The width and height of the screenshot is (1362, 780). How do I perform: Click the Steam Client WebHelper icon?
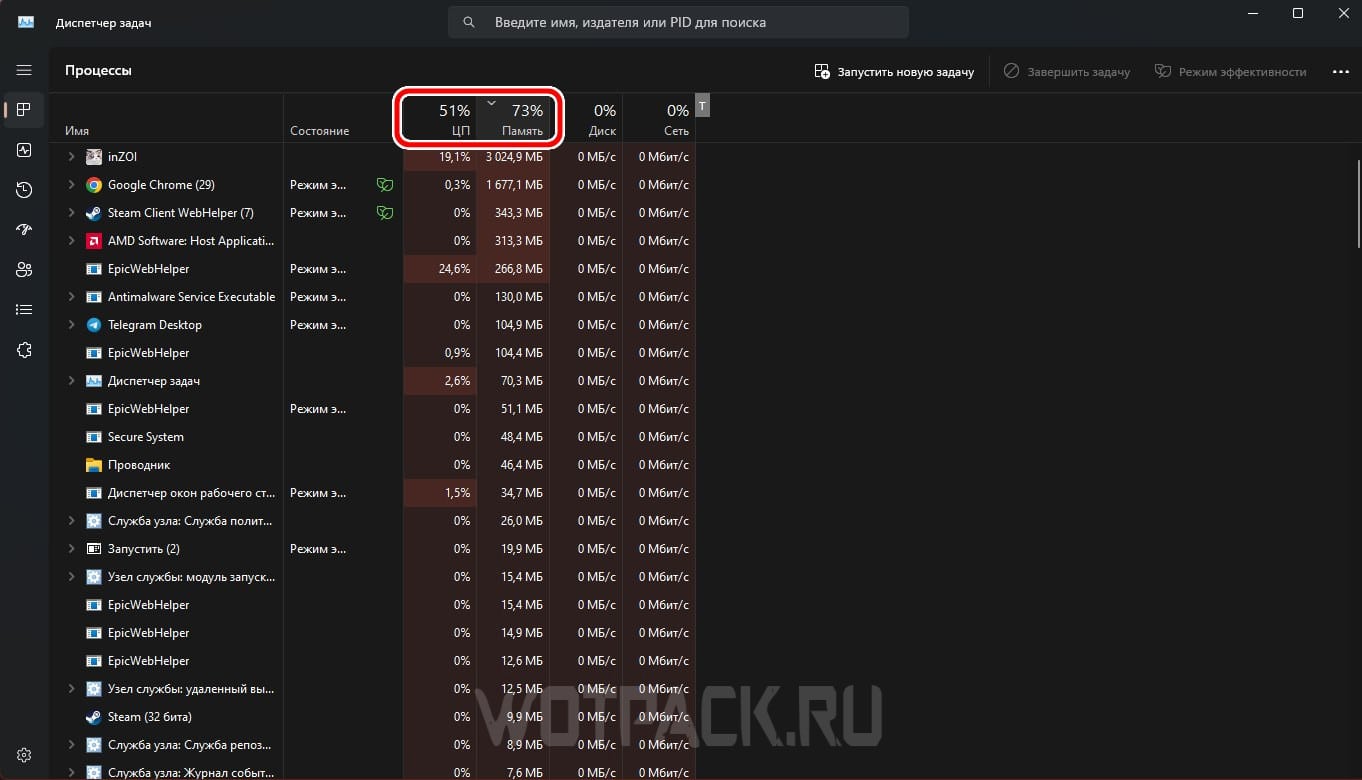[x=94, y=213]
